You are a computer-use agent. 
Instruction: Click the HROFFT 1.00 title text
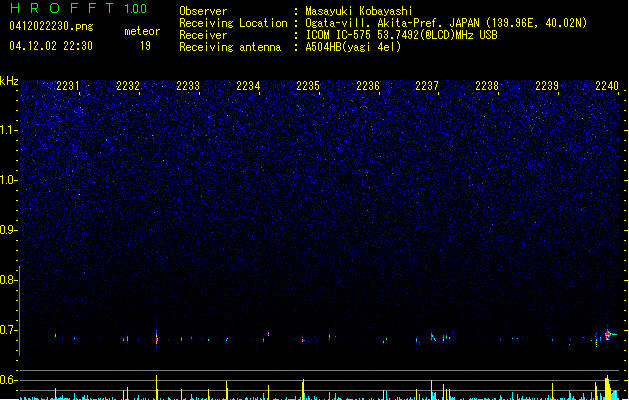click(x=79, y=8)
